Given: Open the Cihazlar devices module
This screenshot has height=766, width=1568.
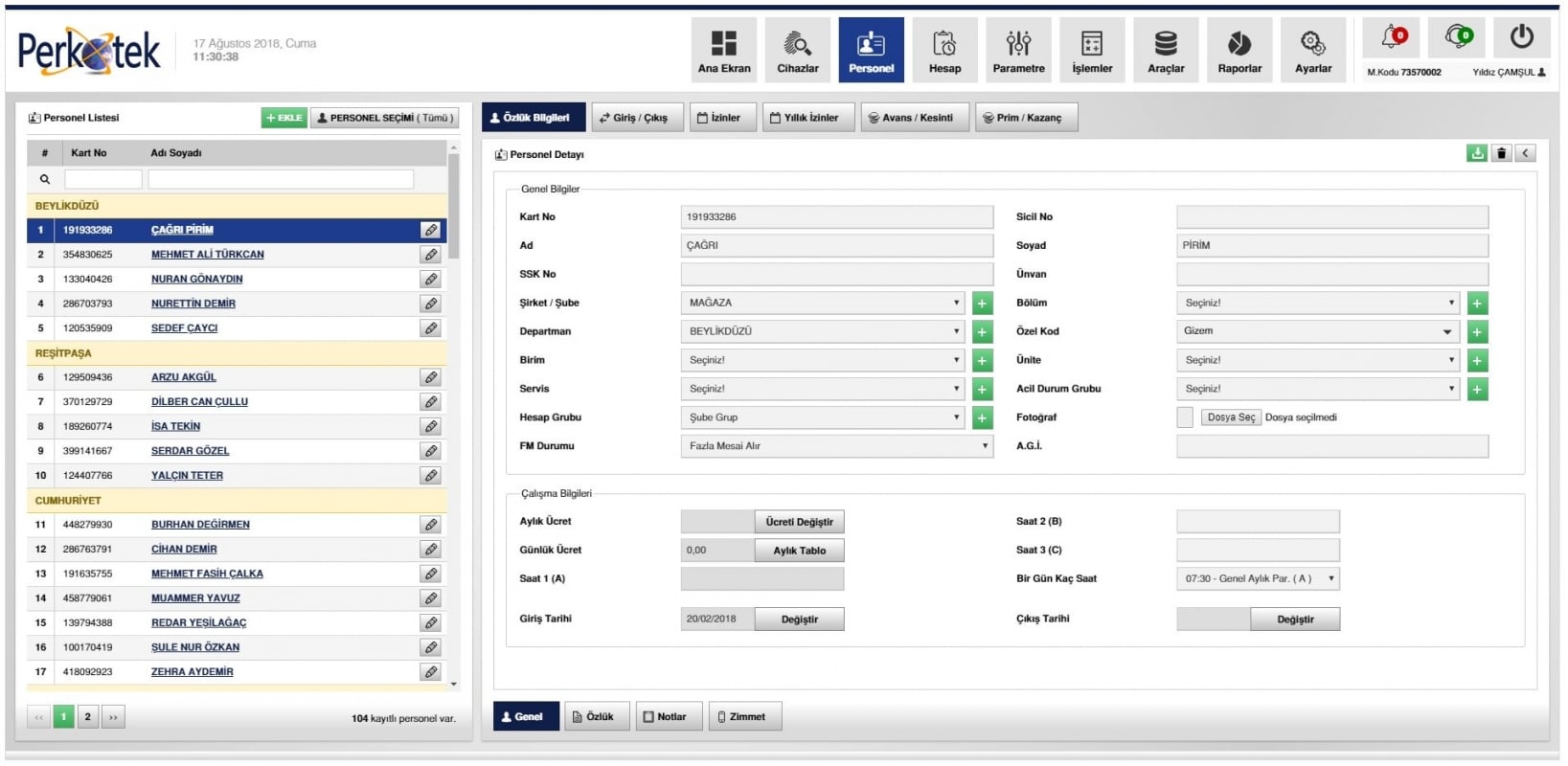Looking at the screenshot, I should coord(797,50).
